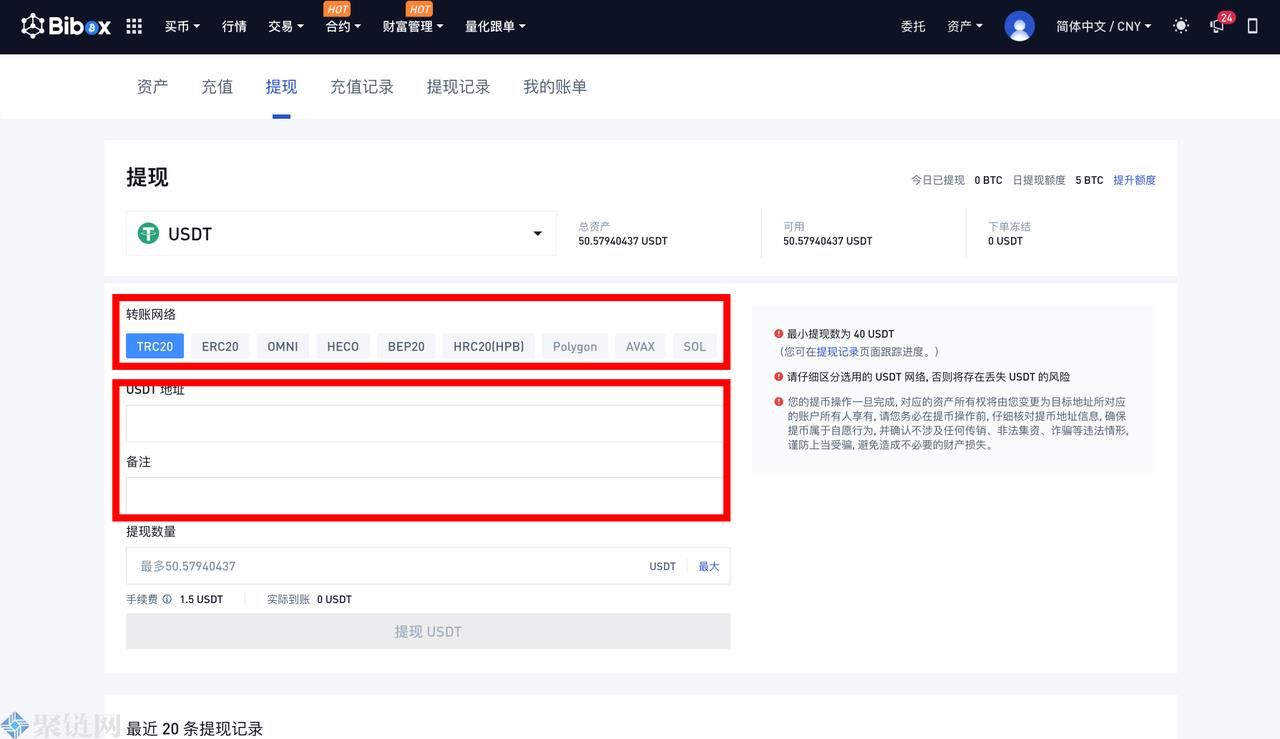The width and height of the screenshot is (1280, 739).
Task: Click the 最近 20 条提现记录 heading
Action: 194,729
